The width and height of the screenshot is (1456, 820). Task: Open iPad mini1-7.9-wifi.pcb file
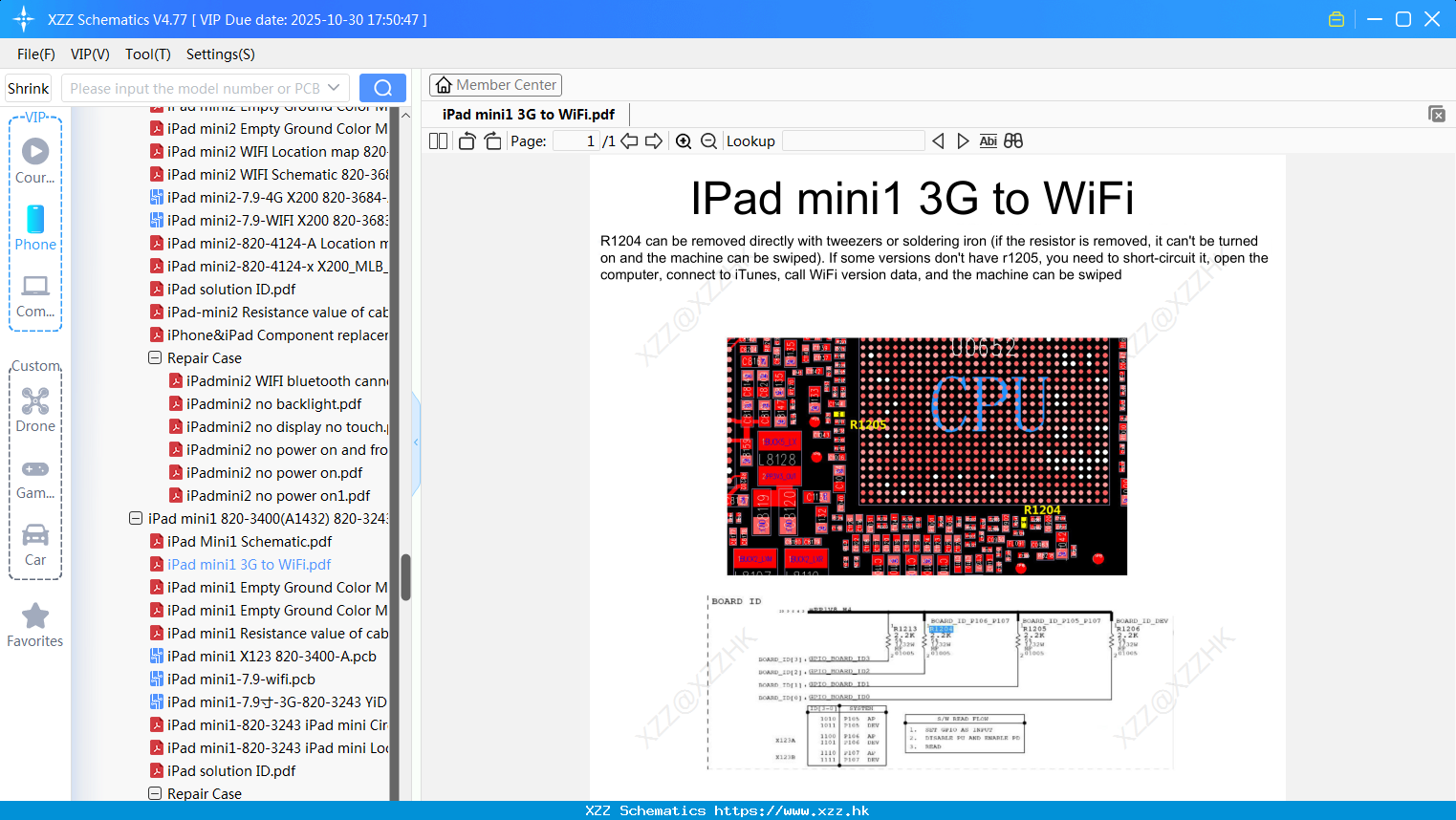point(241,680)
